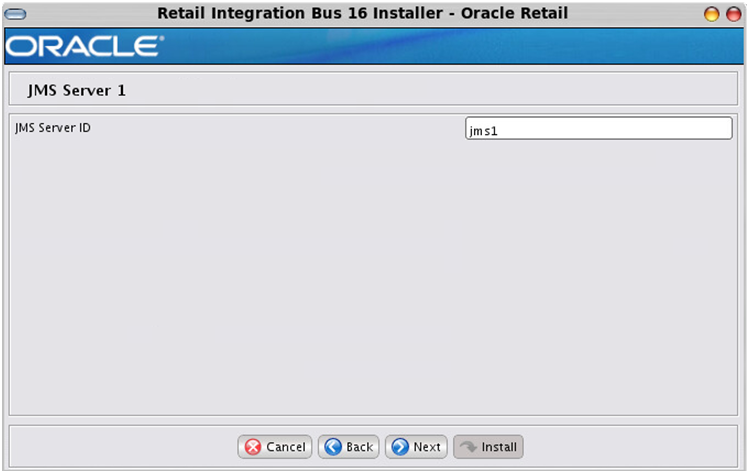Screen dimensions: 749x473
Task: Proceed with the Next button
Action: [x=416, y=447]
